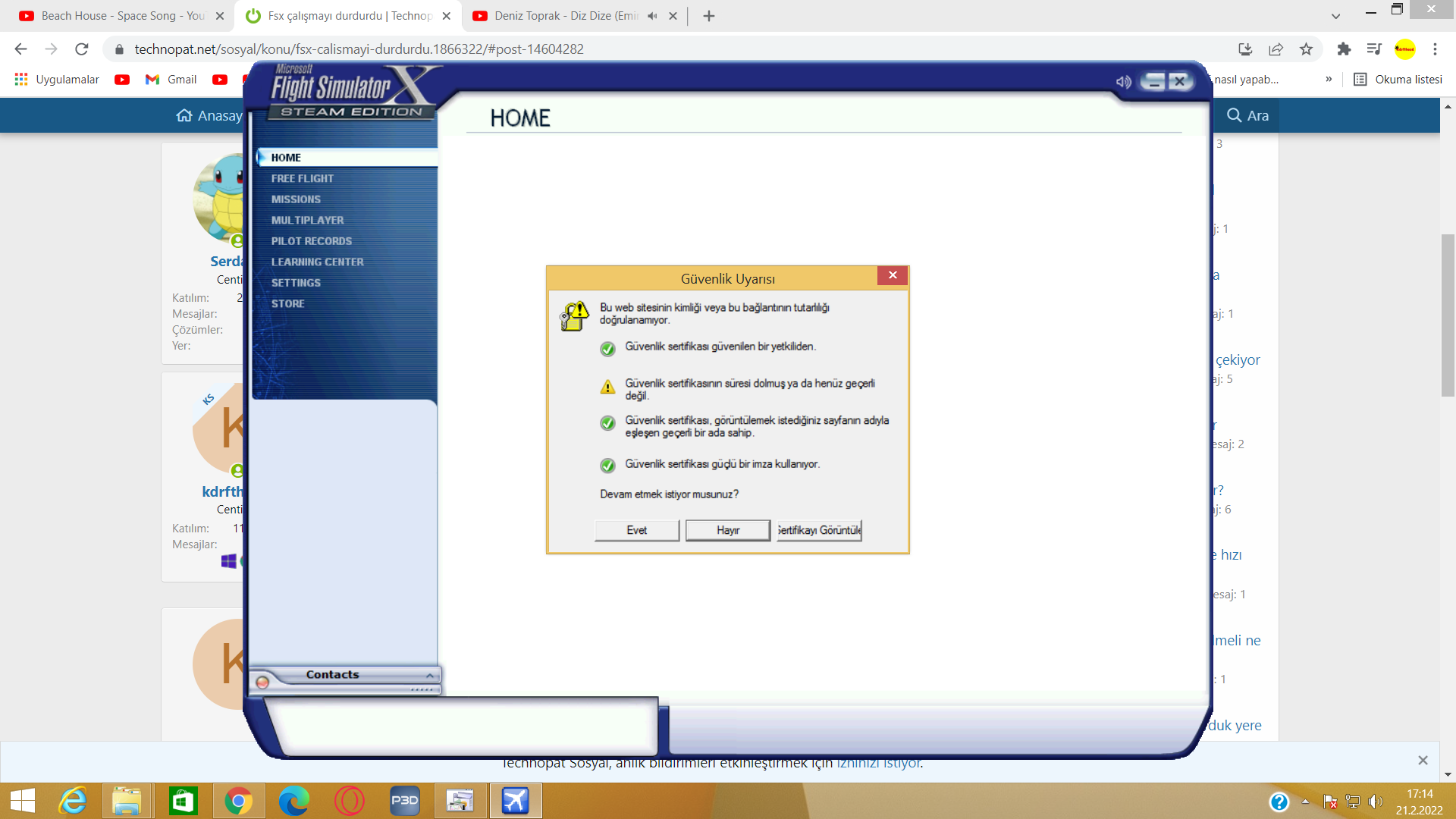
Task: Open the Opera browser from taskbar
Action: click(350, 801)
